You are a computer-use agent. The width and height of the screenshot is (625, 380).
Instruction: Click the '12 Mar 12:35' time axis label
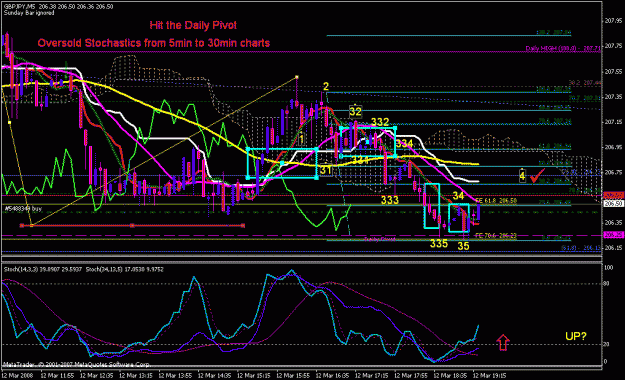pos(97,376)
